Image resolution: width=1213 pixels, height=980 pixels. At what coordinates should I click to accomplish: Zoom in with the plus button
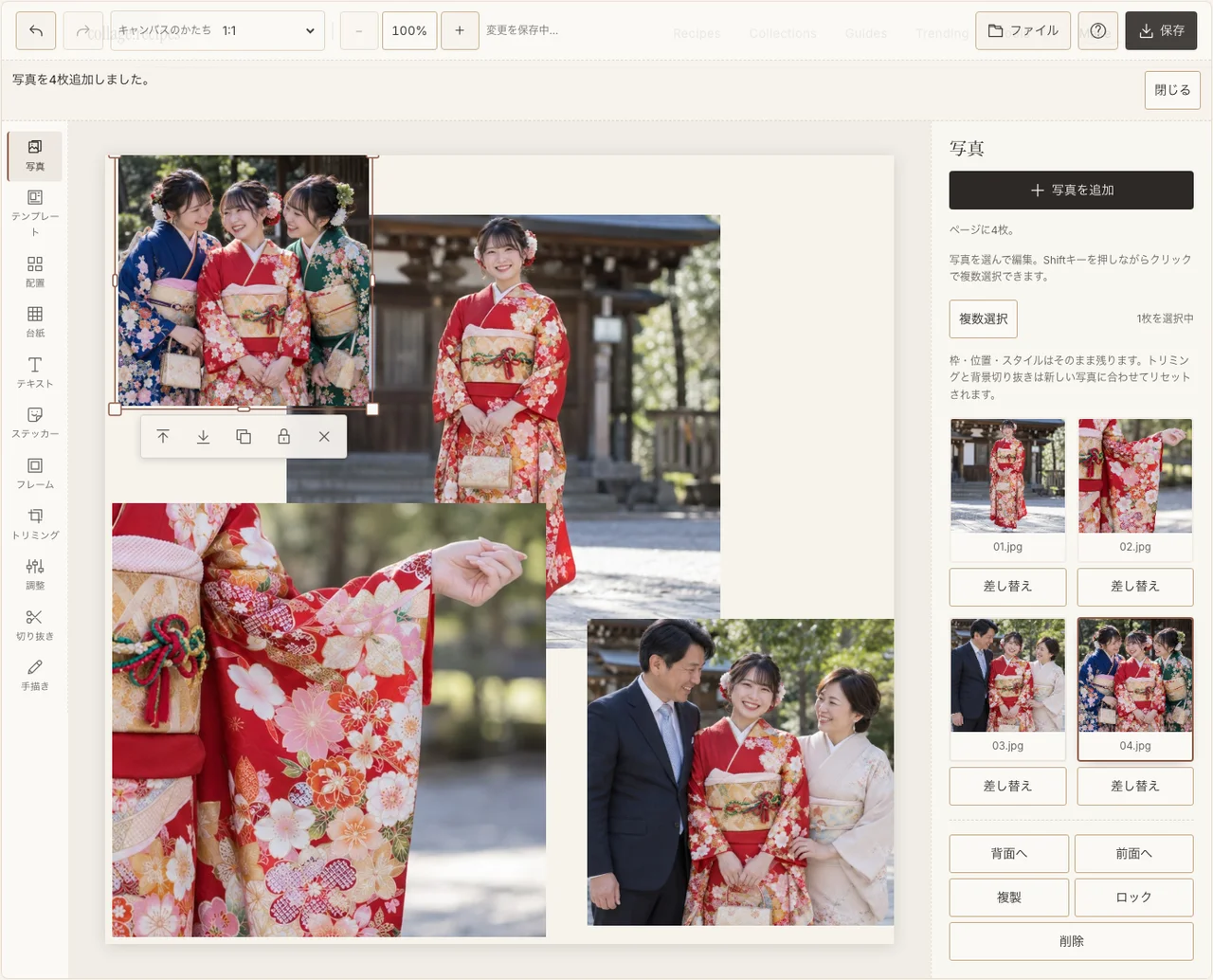[460, 30]
